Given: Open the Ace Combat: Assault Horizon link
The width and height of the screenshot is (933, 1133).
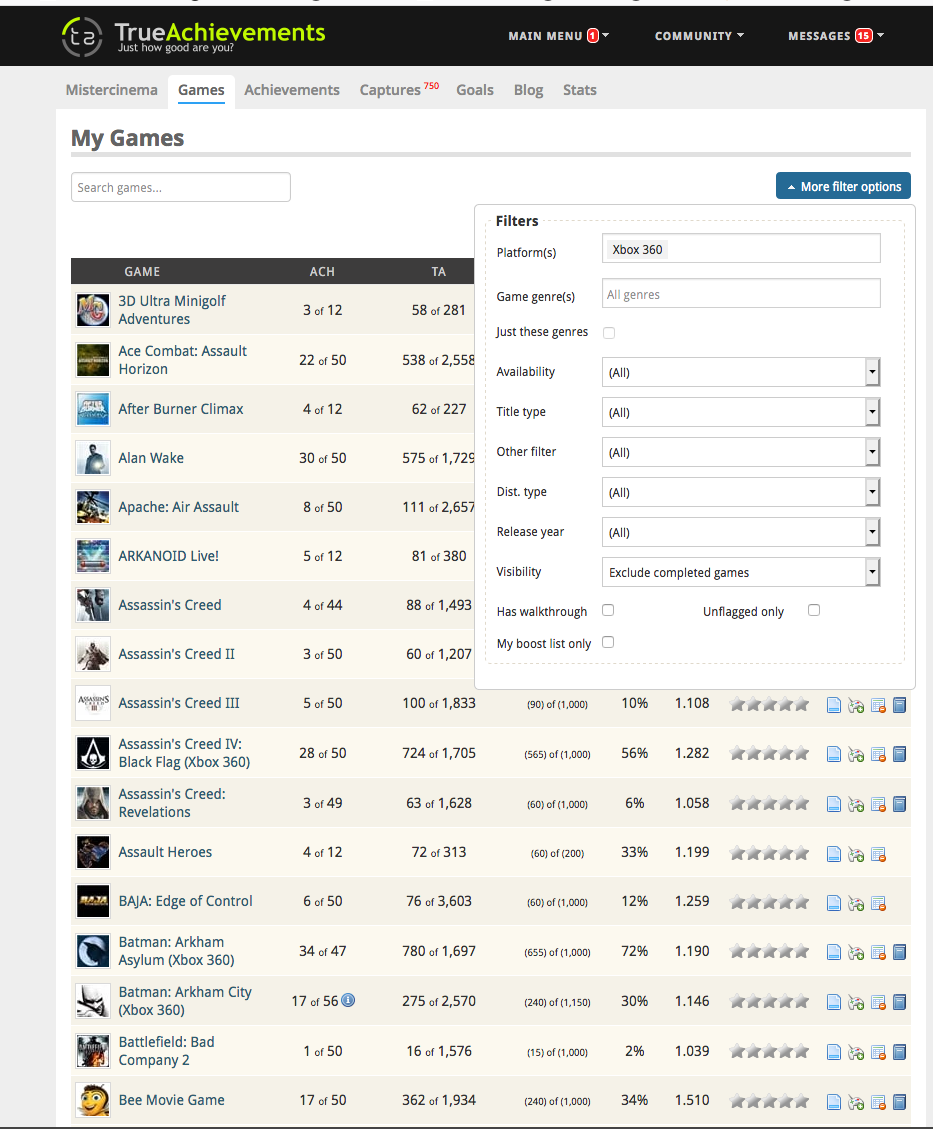Looking at the screenshot, I should click(183, 360).
